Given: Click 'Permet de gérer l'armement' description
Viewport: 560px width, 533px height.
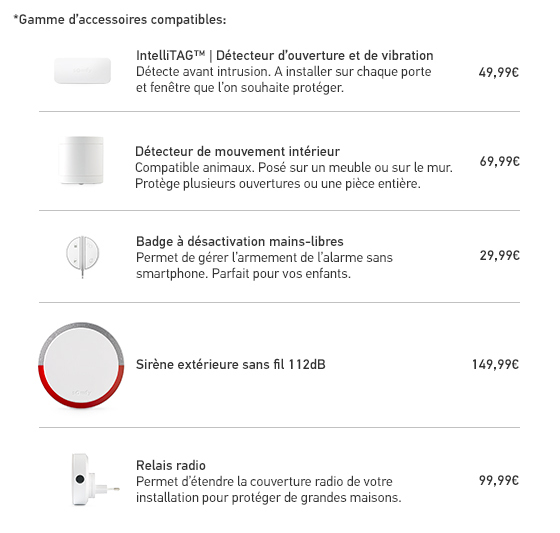Looking at the screenshot, I should pos(264,265).
